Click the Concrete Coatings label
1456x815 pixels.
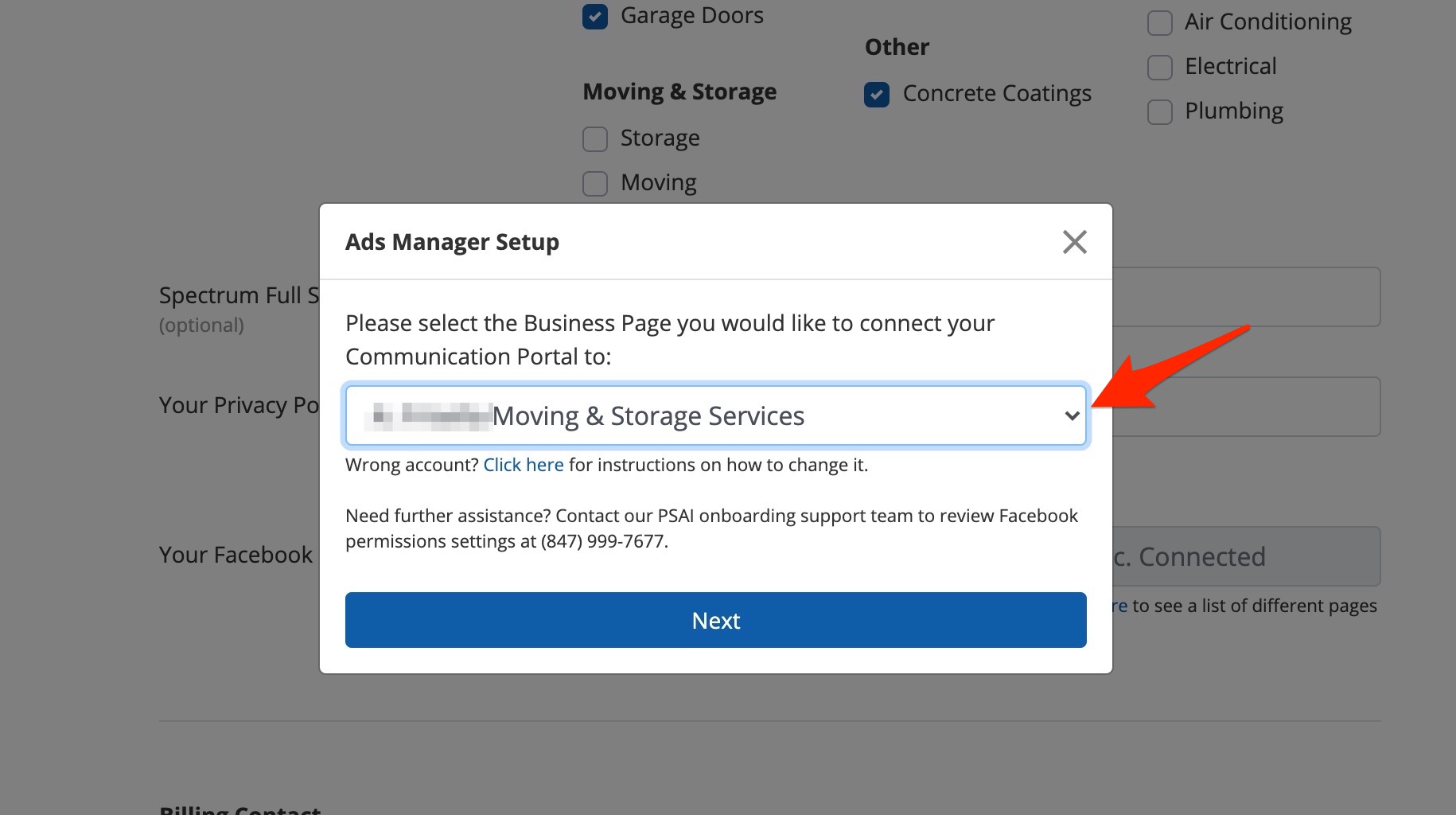tap(996, 94)
